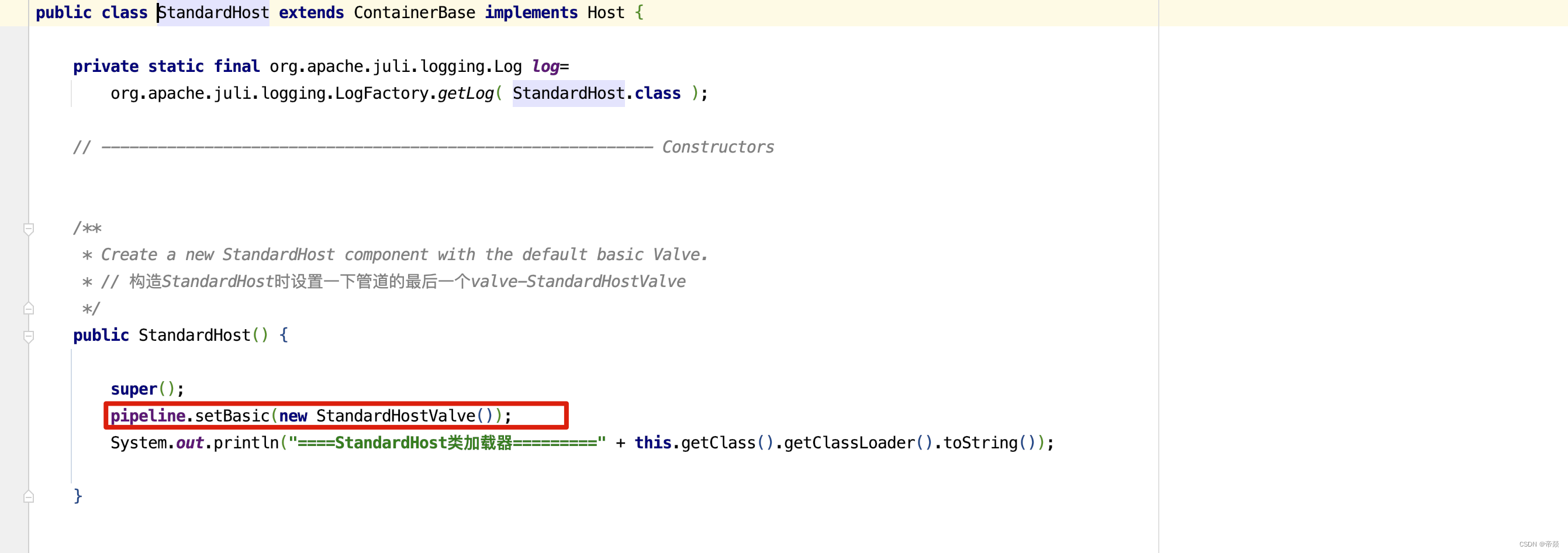Viewport: 1568px width, 553px height.
Task: Click the "extends" keyword
Action: pyautogui.click(x=311, y=13)
